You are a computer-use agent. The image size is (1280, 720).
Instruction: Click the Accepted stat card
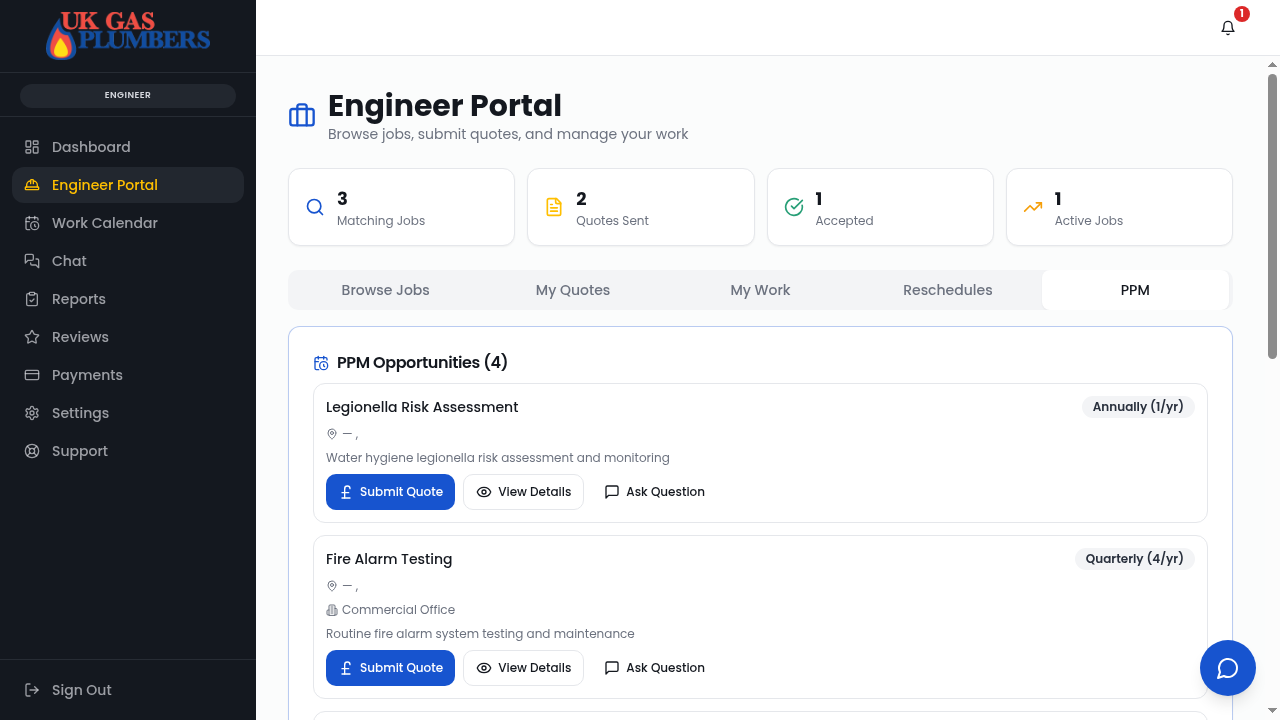pyautogui.click(x=880, y=207)
